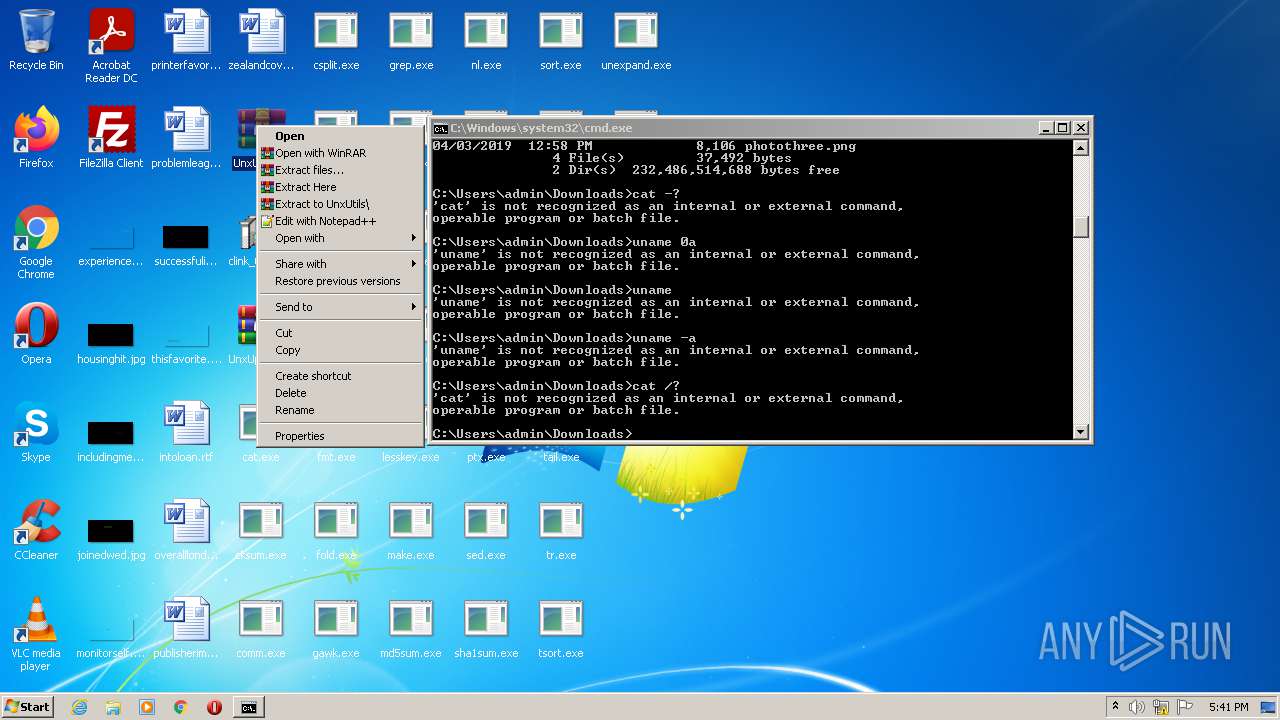Select csplit.exe file on desktop
Viewport: 1280px width, 720px height.
point(336,40)
